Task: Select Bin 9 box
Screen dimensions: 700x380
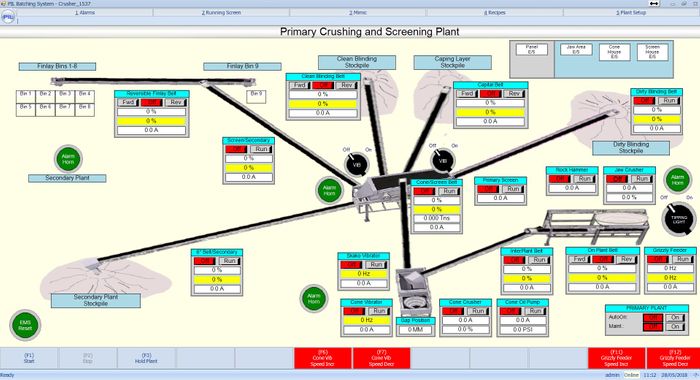Action: click(x=256, y=97)
